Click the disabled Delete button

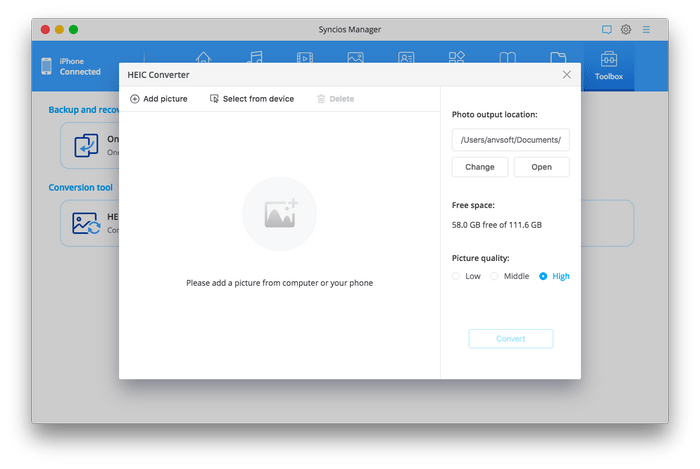click(x=335, y=99)
